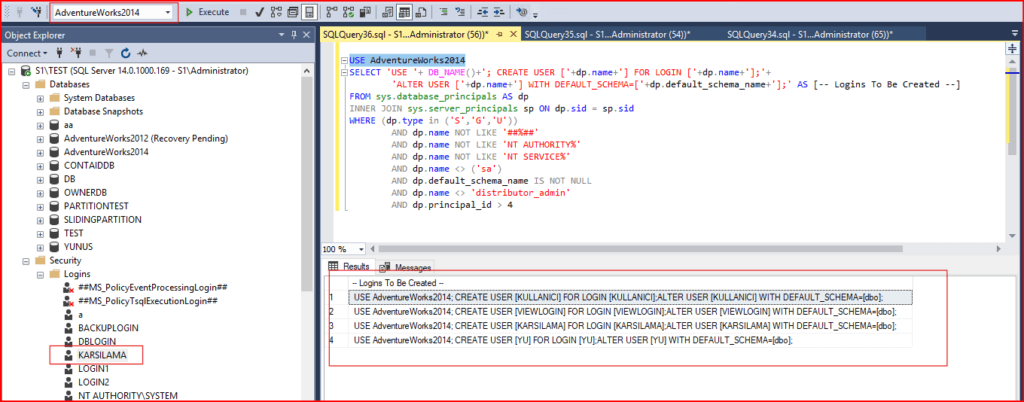This screenshot has width=1024, height=402.
Task: Click the Parse checkmark icon in toolbar
Action: coord(259,12)
